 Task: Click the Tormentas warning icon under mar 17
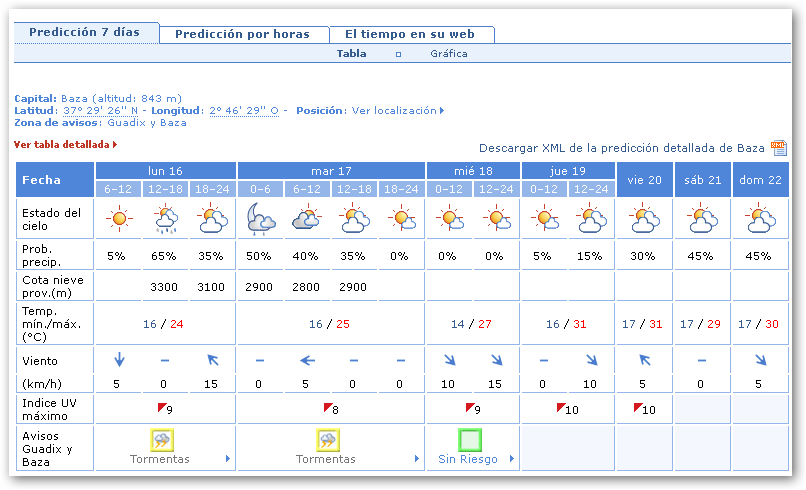pos(326,440)
